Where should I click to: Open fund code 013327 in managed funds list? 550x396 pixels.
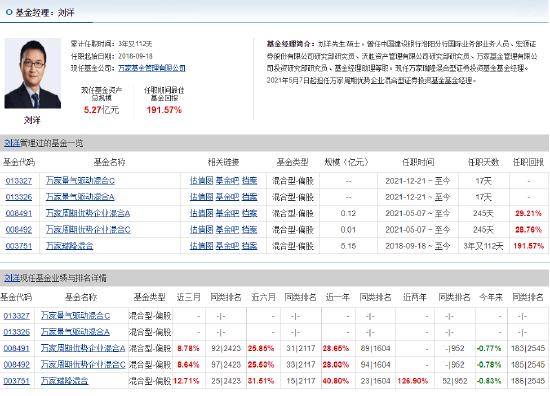coord(19,181)
